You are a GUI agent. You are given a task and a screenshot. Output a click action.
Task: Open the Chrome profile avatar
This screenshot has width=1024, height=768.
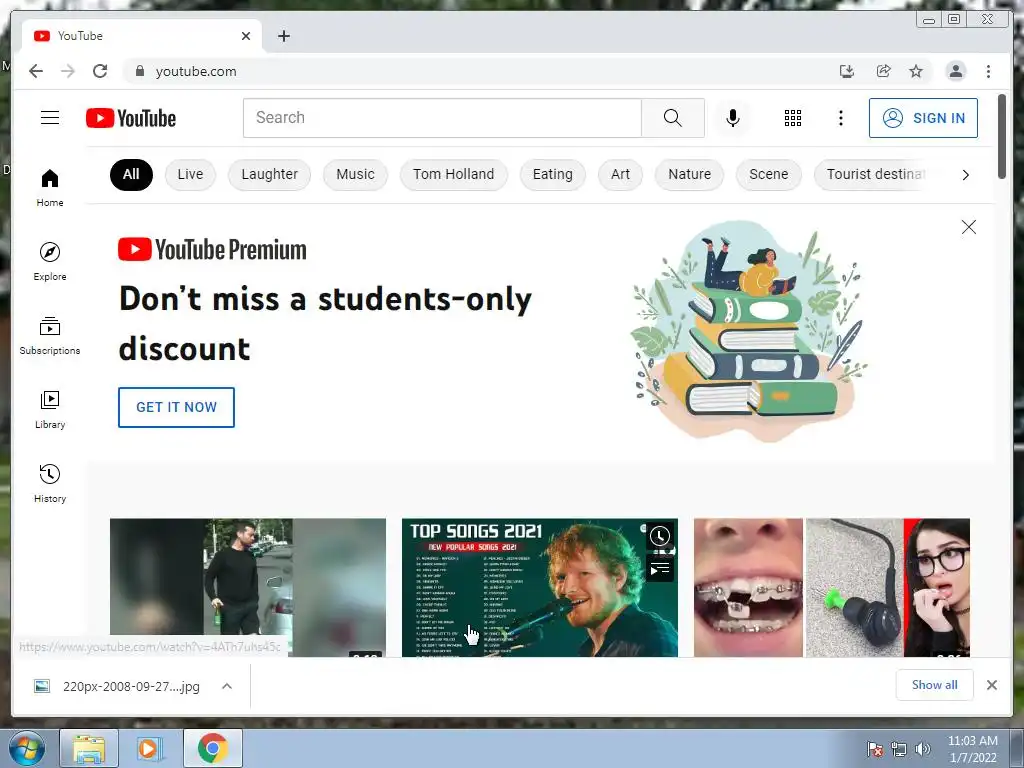(x=955, y=71)
